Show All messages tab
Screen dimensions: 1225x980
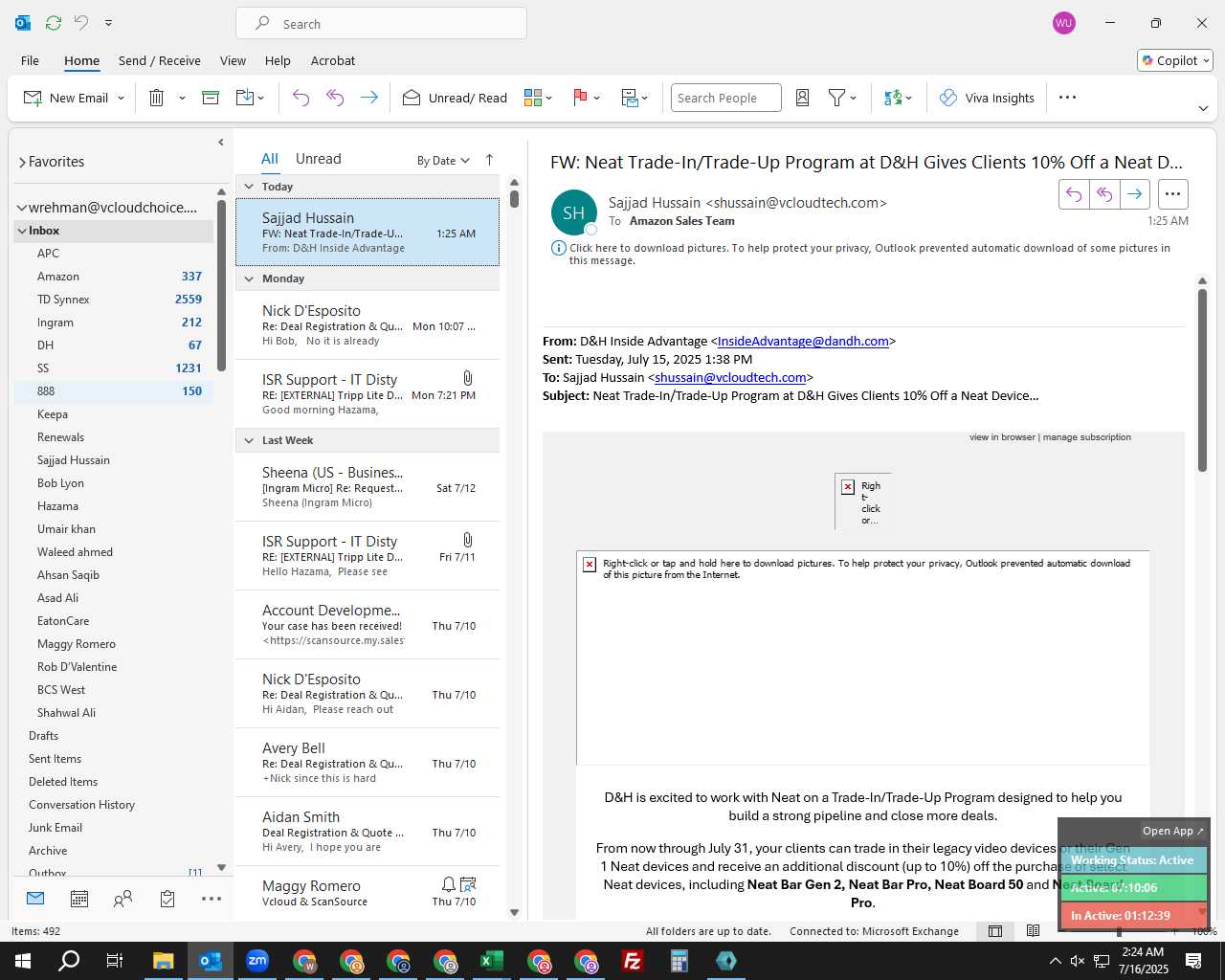(x=270, y=159)
